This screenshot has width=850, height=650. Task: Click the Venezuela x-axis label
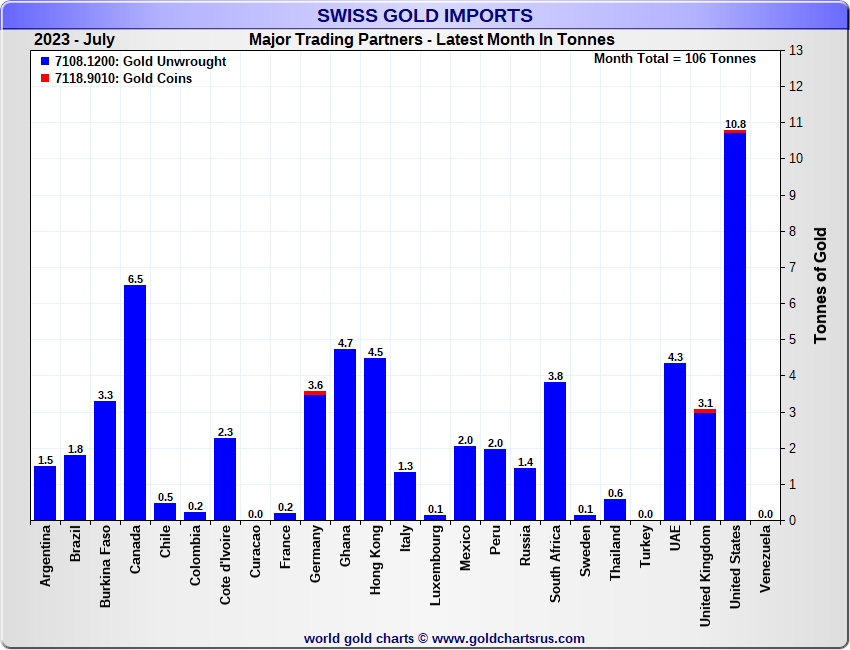coord(765,564)
